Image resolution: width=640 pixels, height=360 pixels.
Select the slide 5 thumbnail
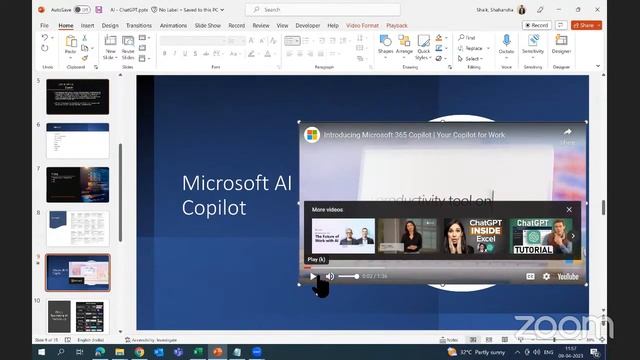click(78, 97)
